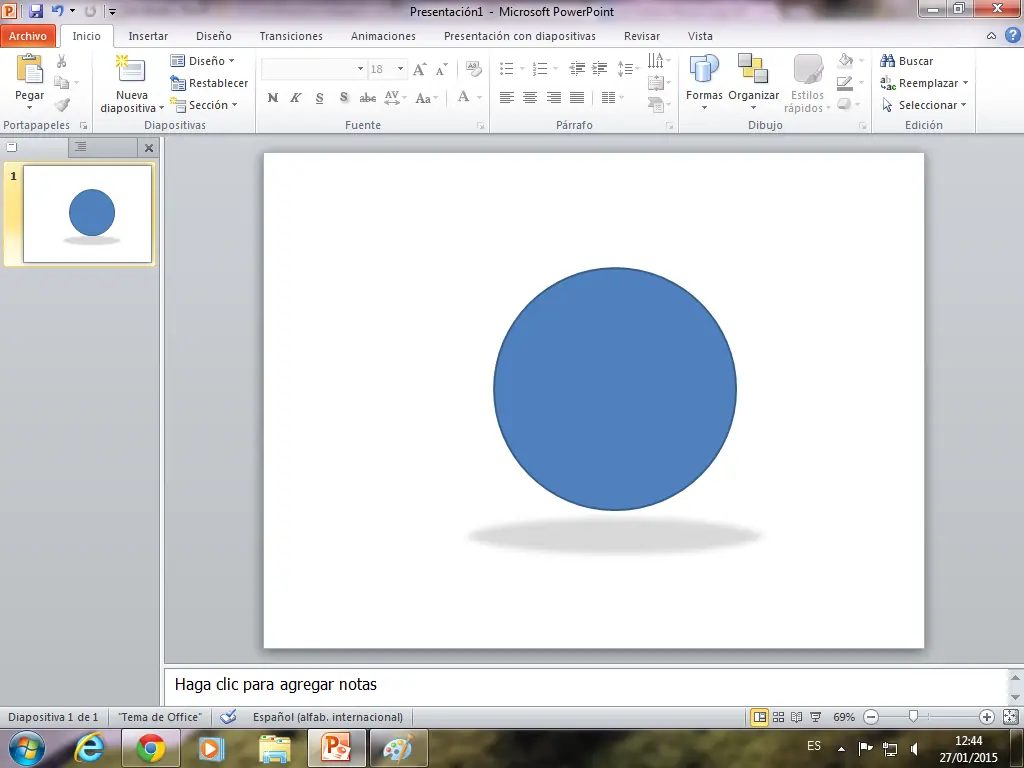Viewport: 1024px width, 768px height.
Task: Open the change case Aa dropdown
Action: click(x=426, y=98)
